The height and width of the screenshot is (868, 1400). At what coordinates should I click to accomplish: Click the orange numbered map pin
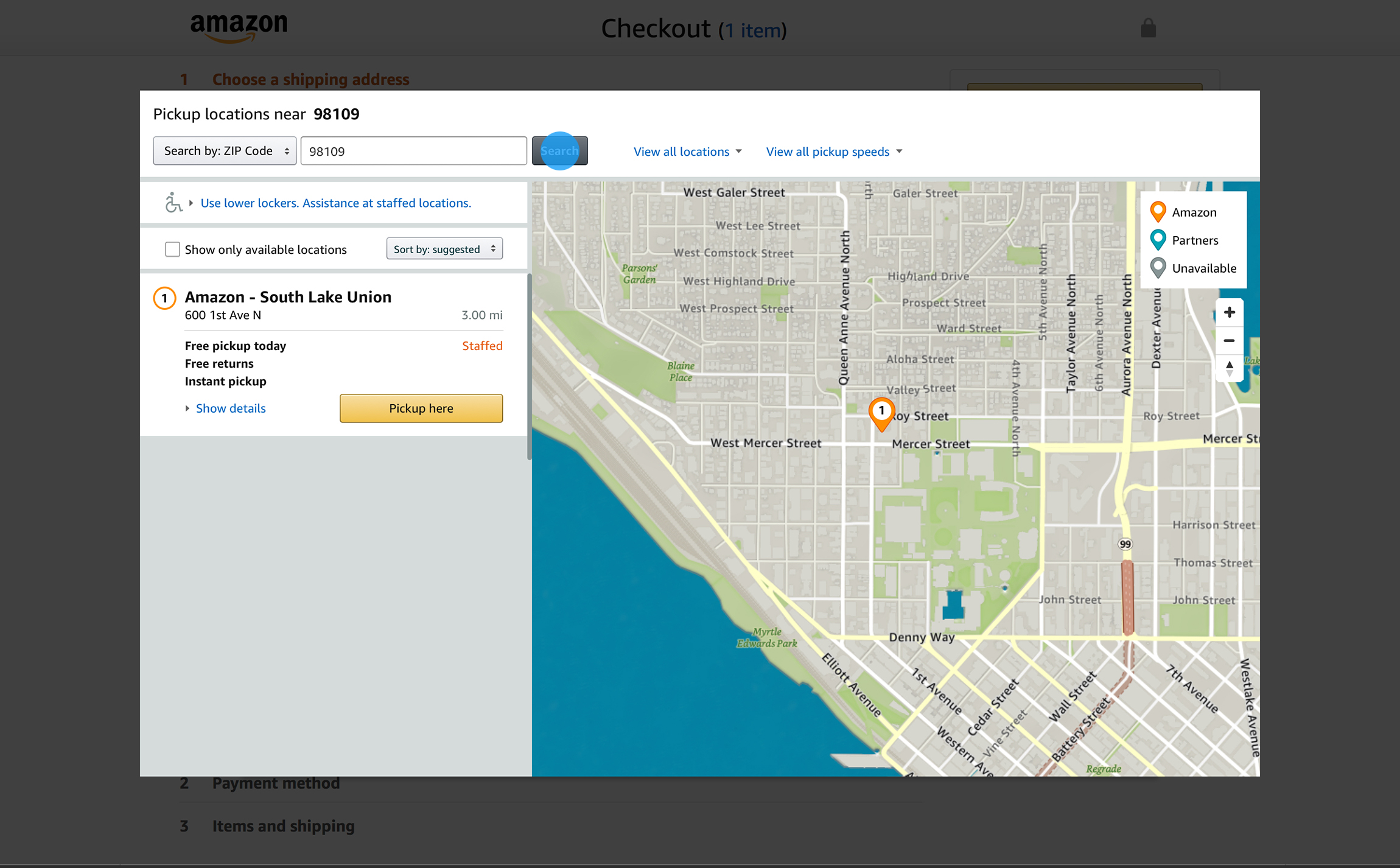coord(881,412)
